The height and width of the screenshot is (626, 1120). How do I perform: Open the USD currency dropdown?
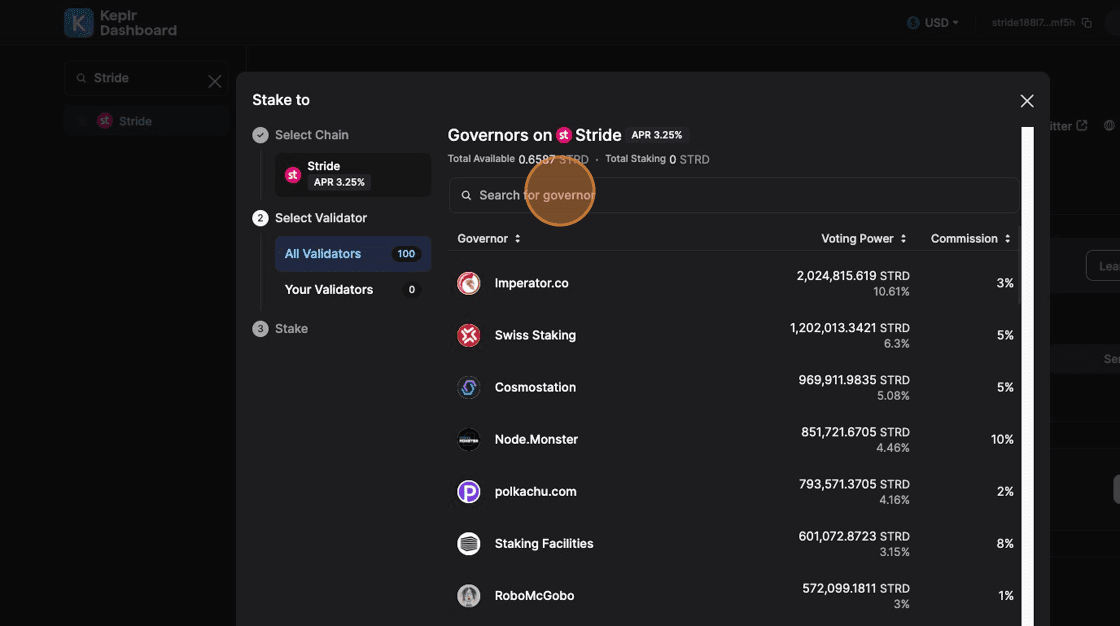coord(932,23)
